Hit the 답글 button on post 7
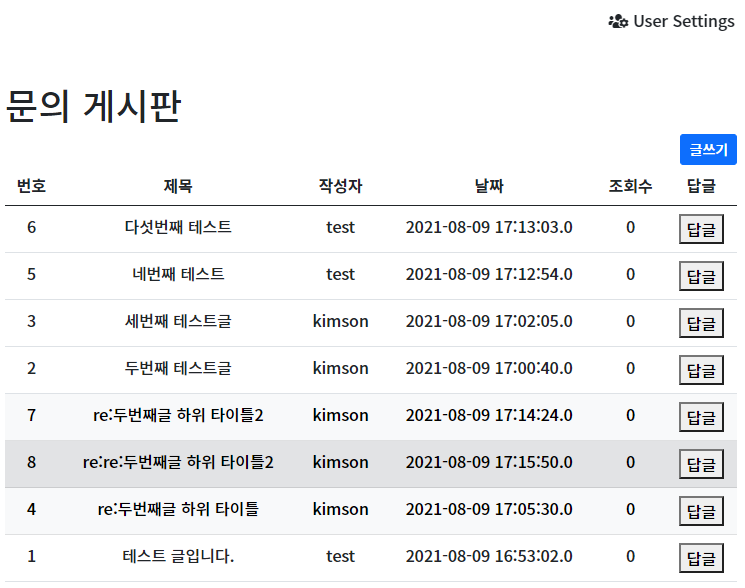This screenshot has height=588, width=745. click(x=701, y=417)
